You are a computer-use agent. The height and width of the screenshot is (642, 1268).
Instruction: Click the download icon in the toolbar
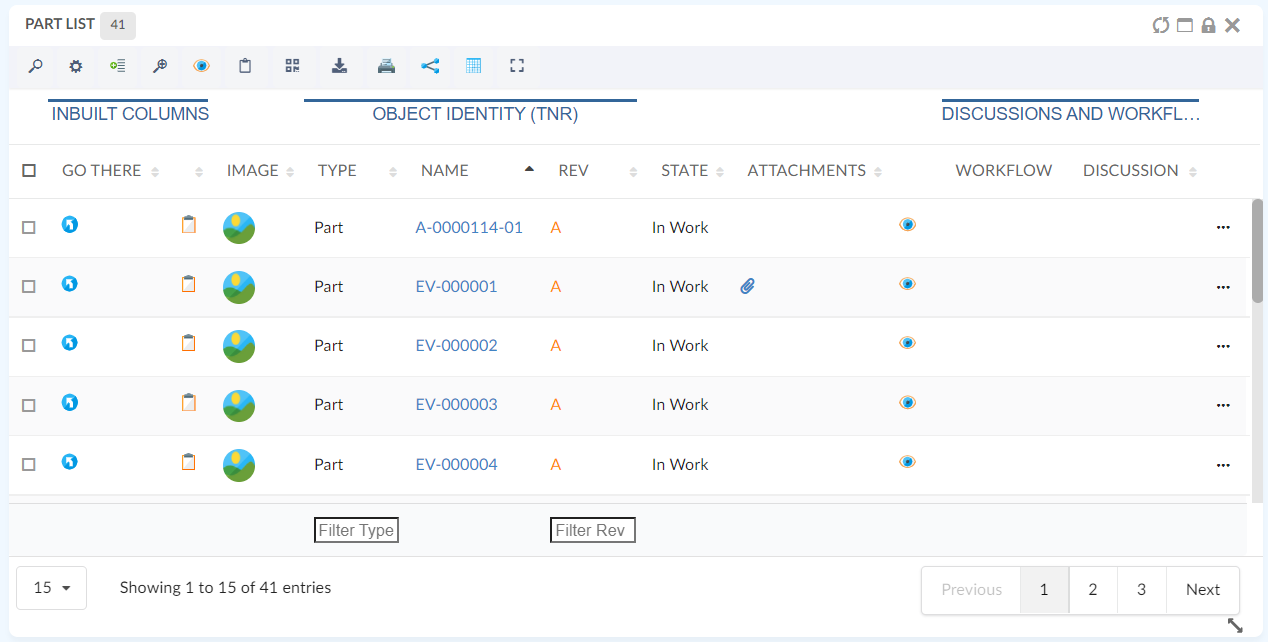339,66
